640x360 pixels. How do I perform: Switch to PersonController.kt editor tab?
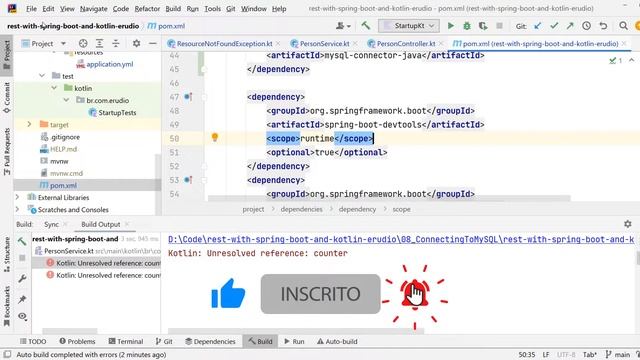point(405,43)
